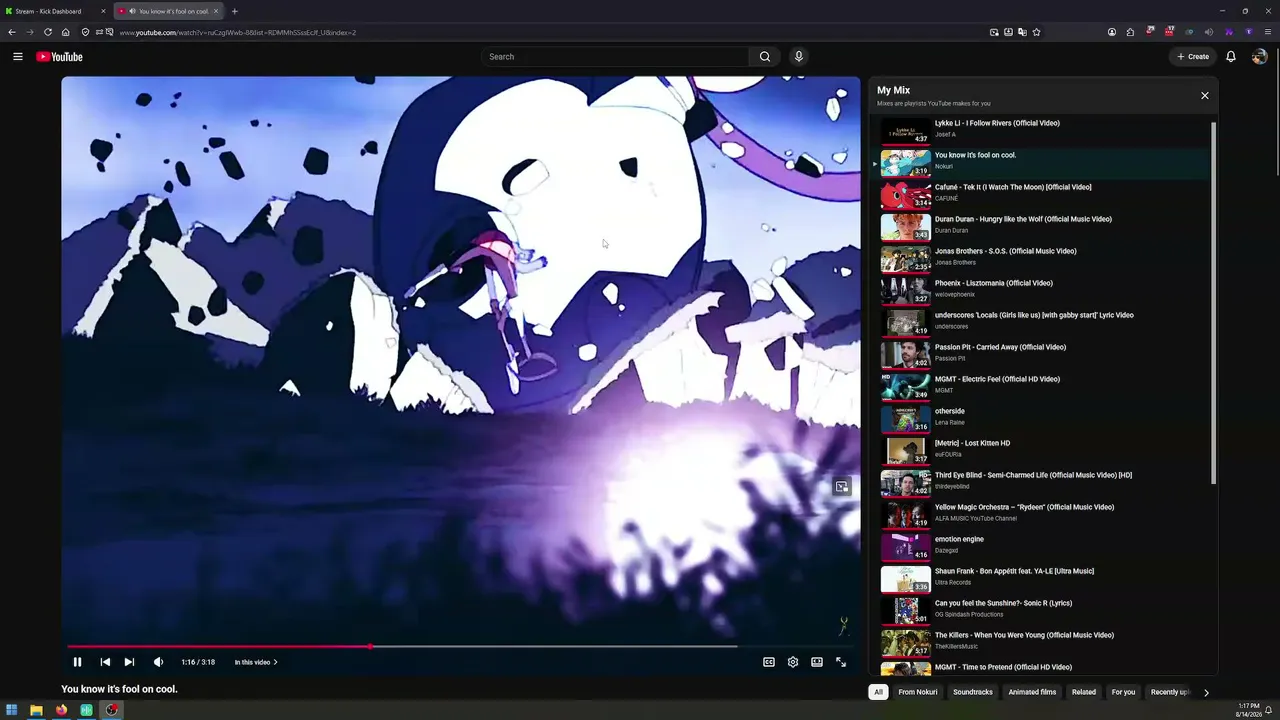Image resolution: width=1280 pixels, height=720 pixels.
Task: Switch to Stream - Kick Dashboard tab
Action: coord(50,11)
